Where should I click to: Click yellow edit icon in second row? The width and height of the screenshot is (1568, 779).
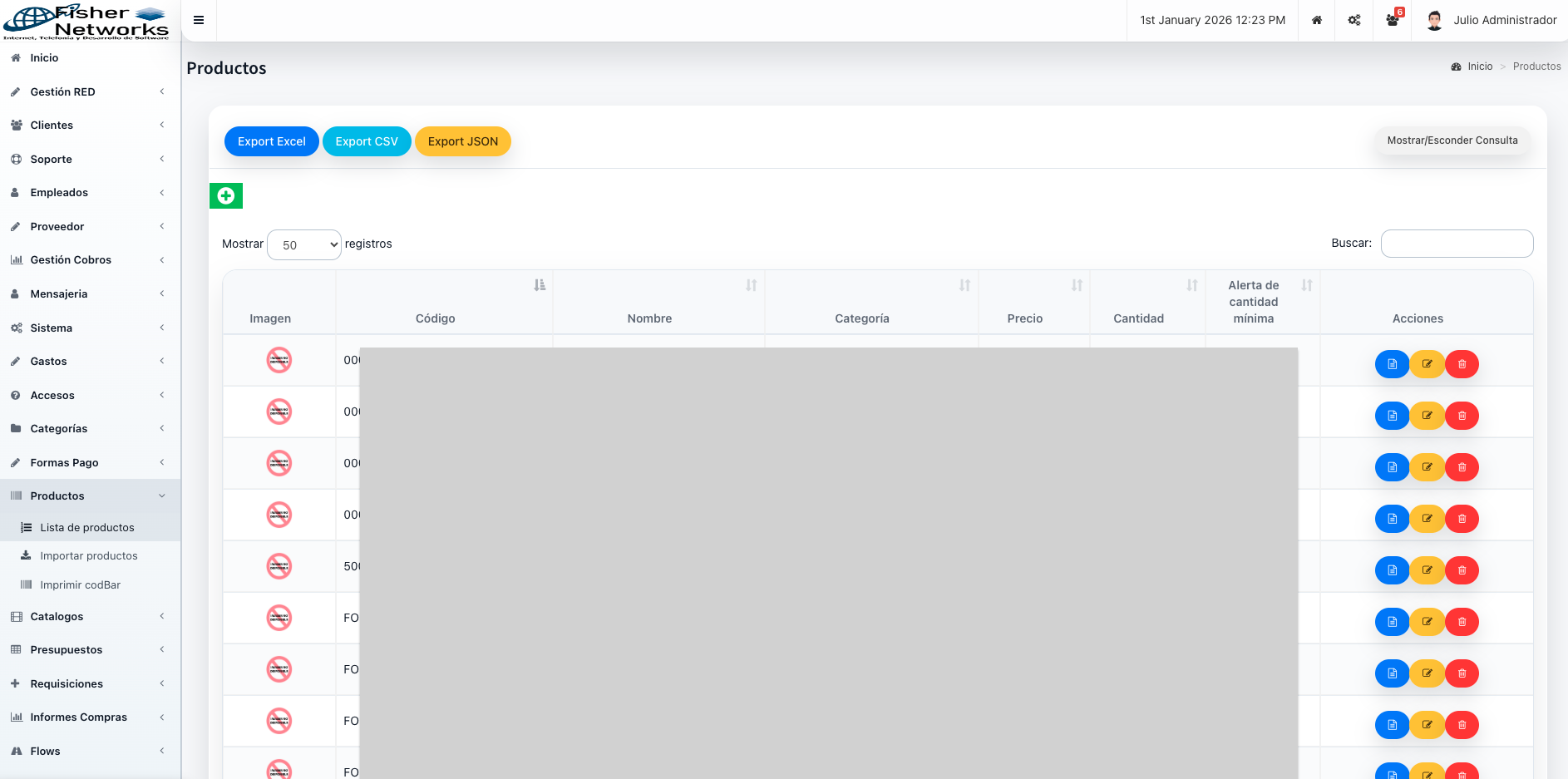(x=1427, y=416)
